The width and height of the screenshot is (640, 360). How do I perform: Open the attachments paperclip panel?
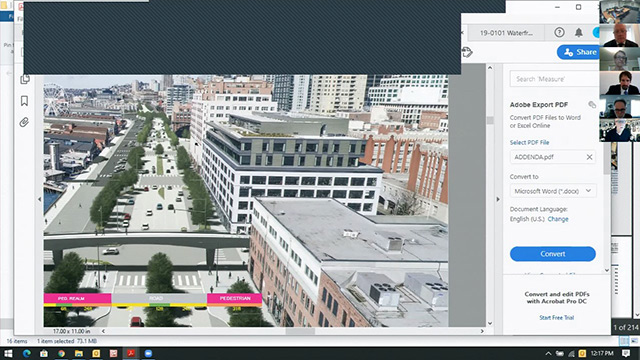click(x=24, y=122)
